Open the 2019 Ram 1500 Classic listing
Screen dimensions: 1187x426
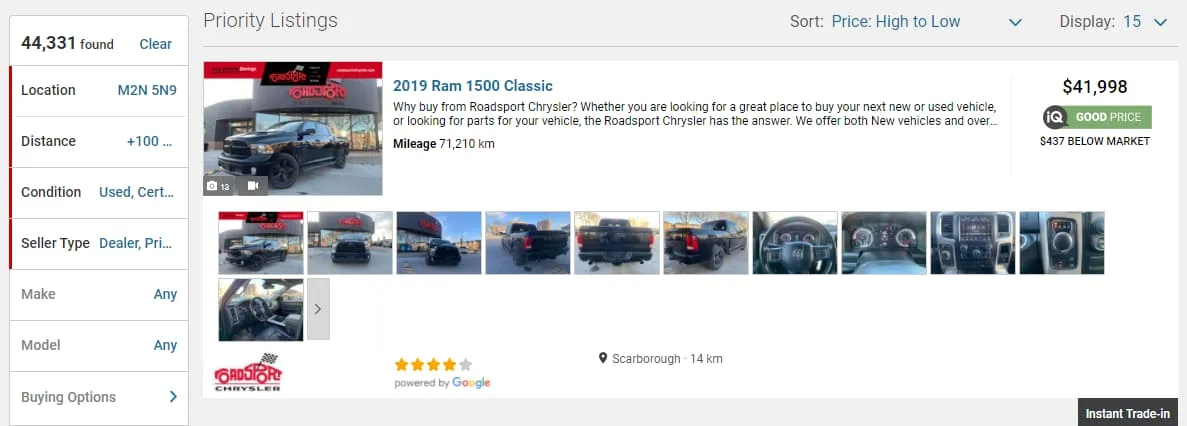point(472,86)
